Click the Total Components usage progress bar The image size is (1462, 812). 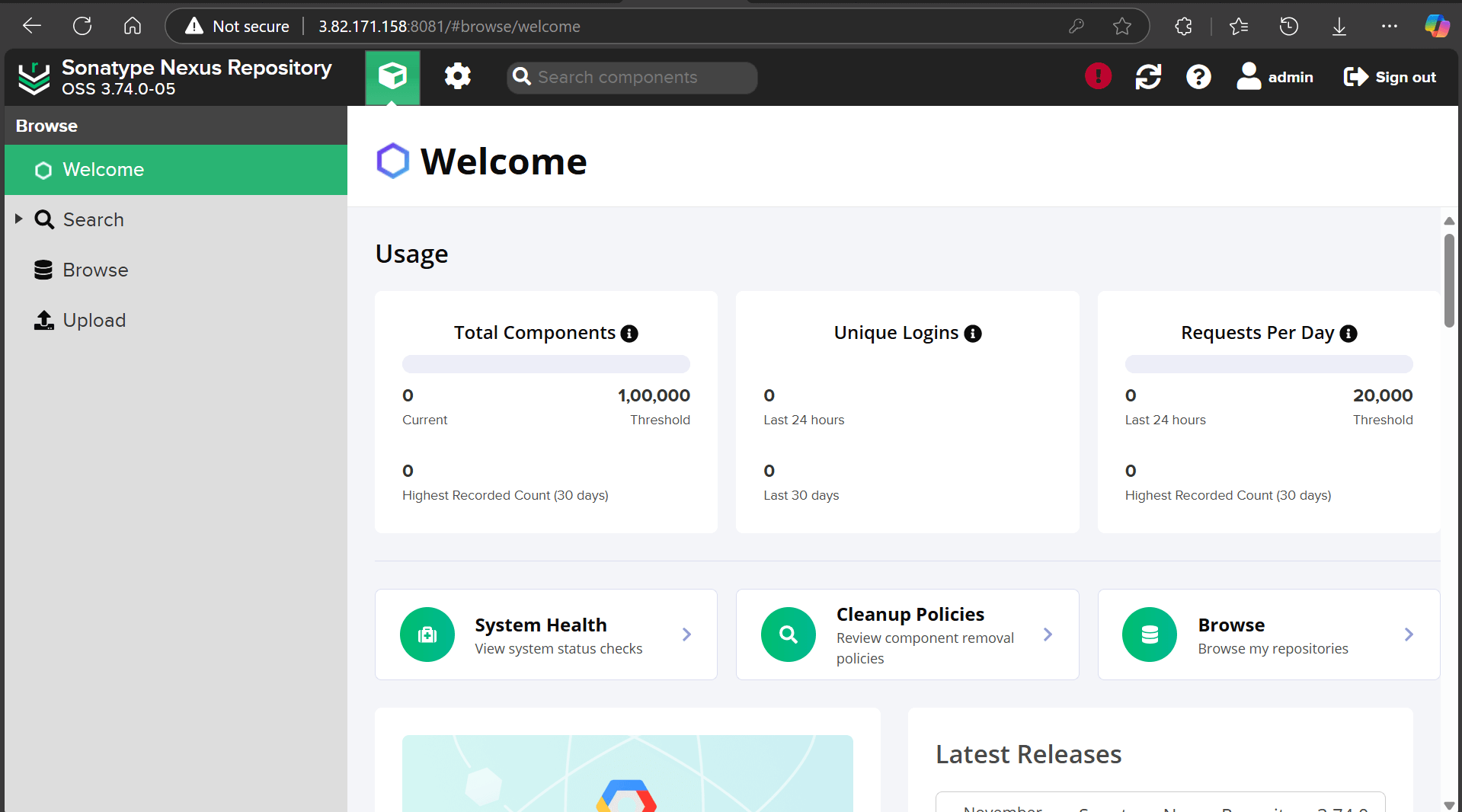click(545, 364)
